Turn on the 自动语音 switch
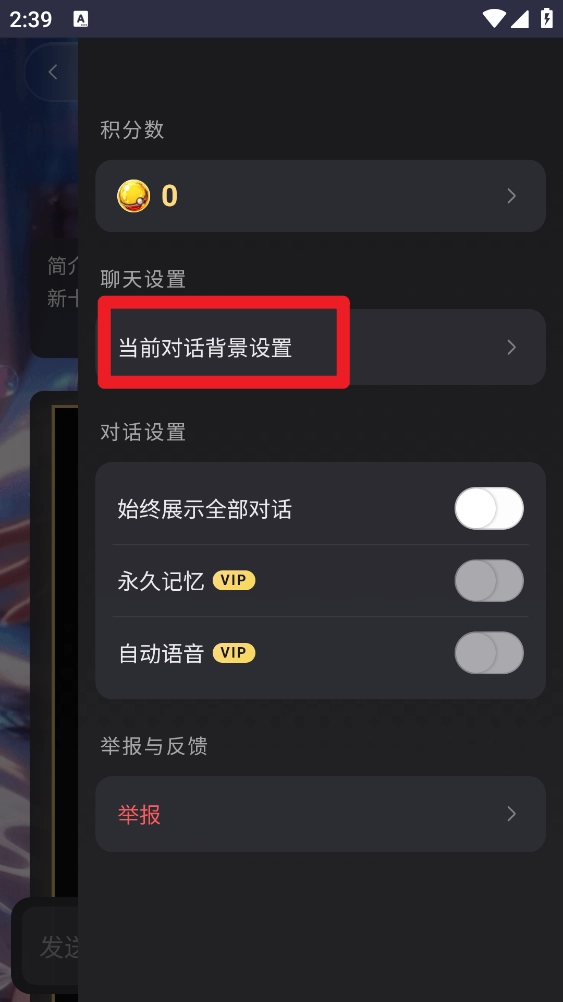The height and width of the screenshot is (1002, 563). (489, 652)
